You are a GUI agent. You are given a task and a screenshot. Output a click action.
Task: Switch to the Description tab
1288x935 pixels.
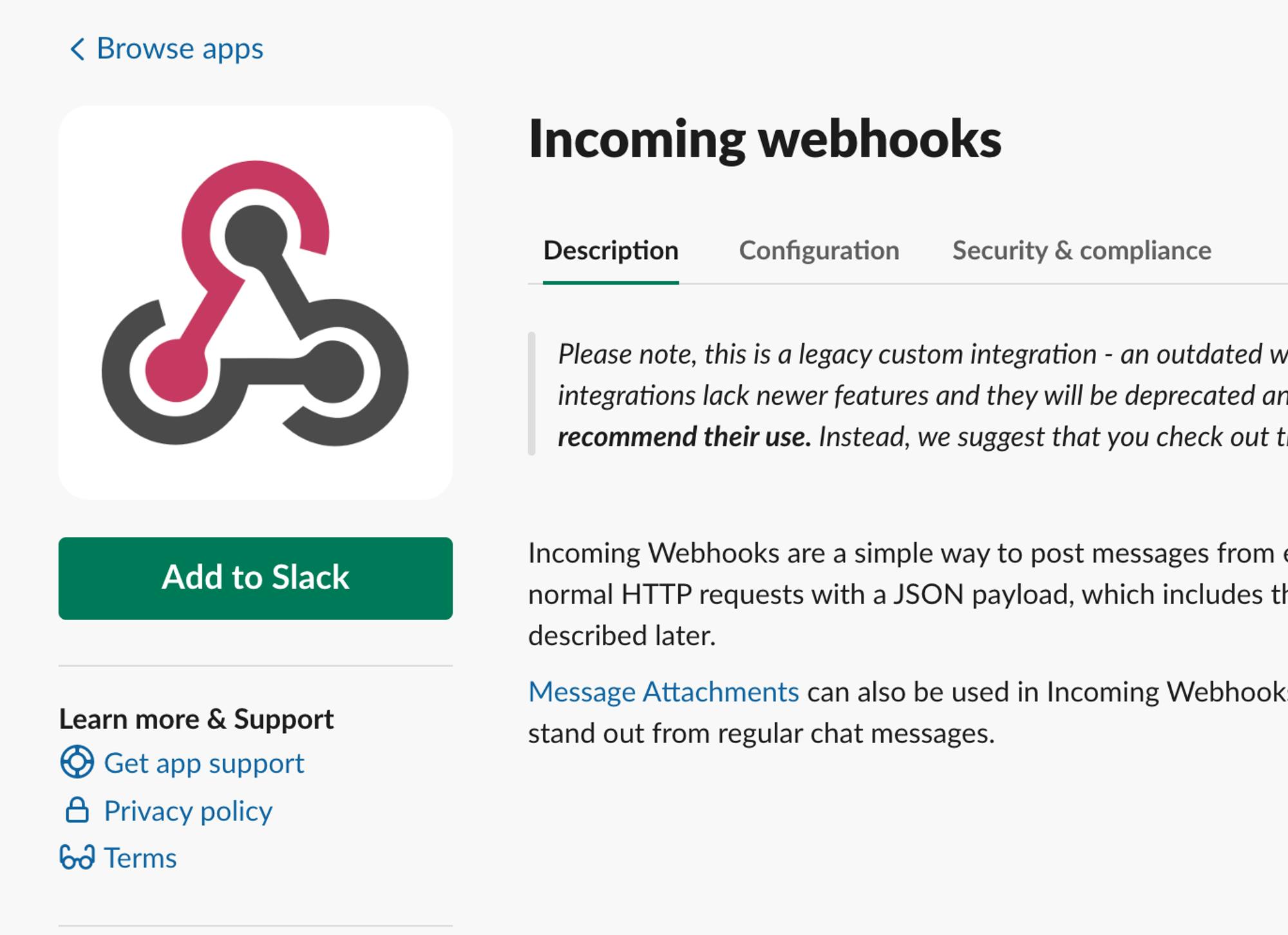611,250
